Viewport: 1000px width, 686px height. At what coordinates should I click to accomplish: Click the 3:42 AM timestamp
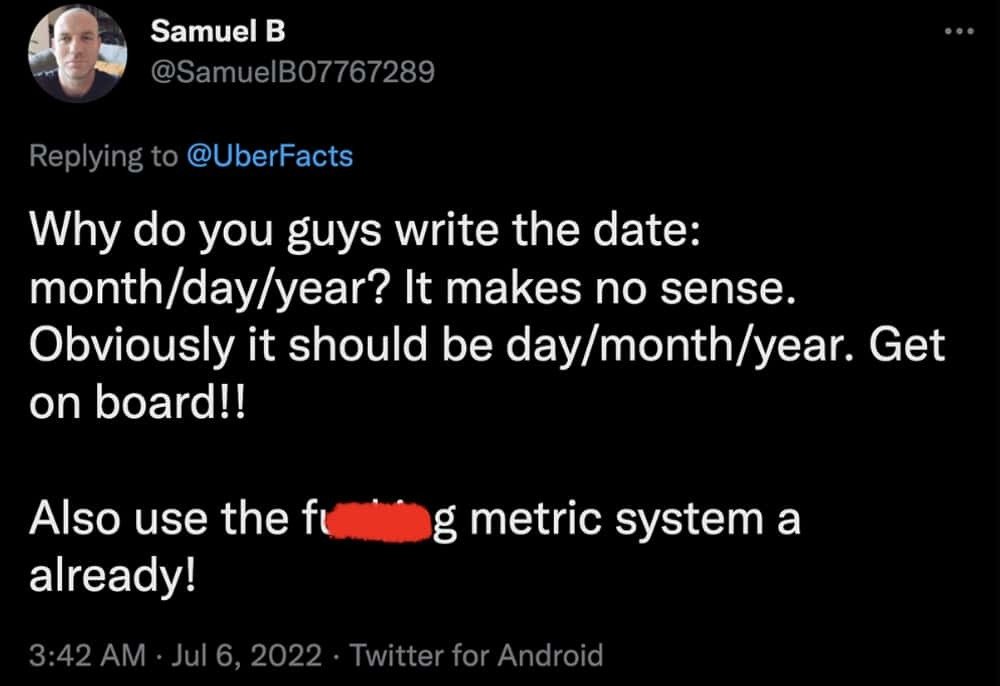(87, 655)
